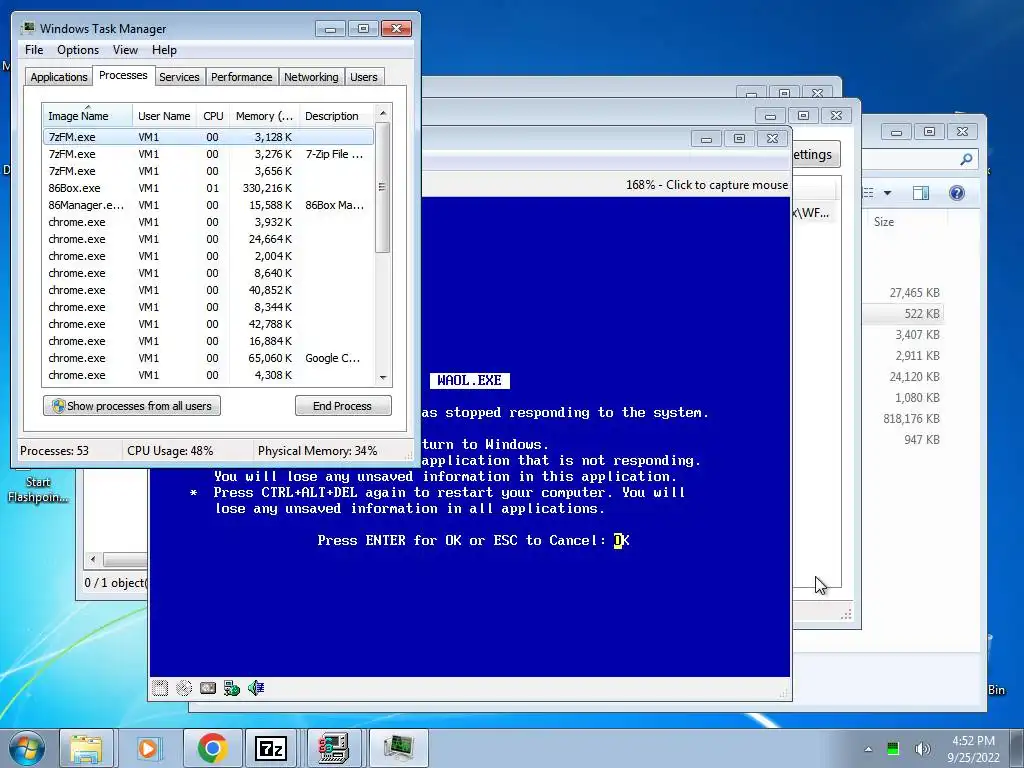Select the 7zFM.exe row using 3,656 K
1024x768 pixels.
click(208, 171)
